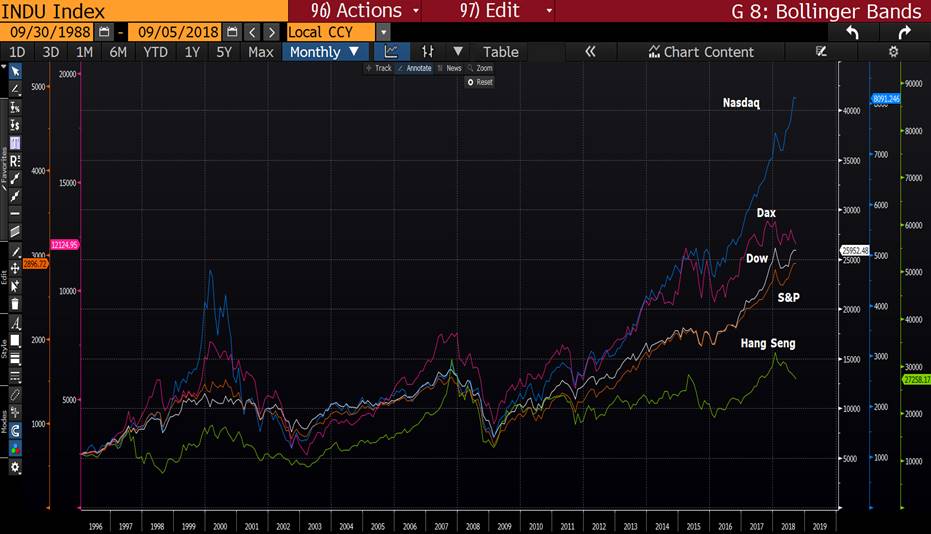The height and width of the screenshot is (534, 931).
Task: Pick the percent change measurement tool
Action: 15,107
